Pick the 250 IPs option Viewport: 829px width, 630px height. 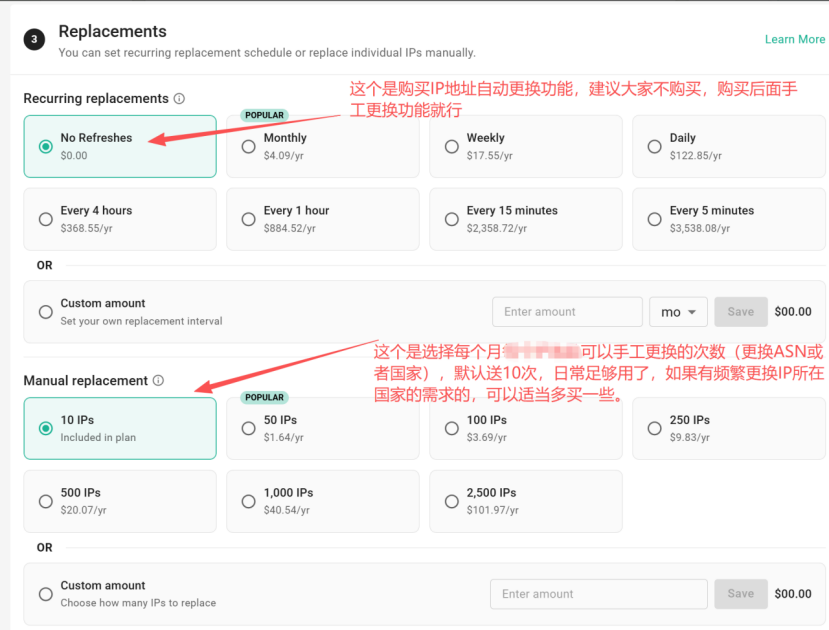pos(729,428)
